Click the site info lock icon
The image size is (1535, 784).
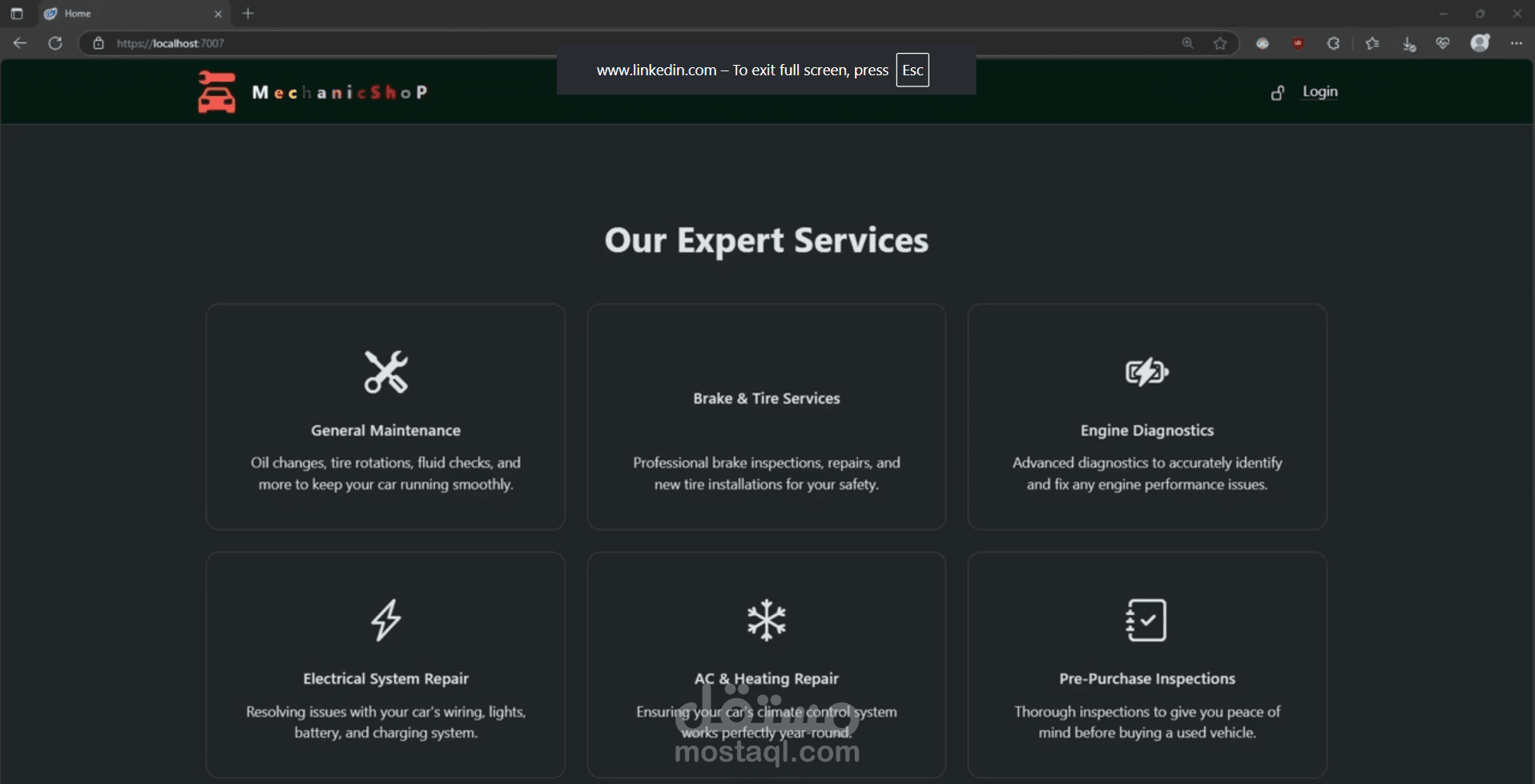coord(99,43)
